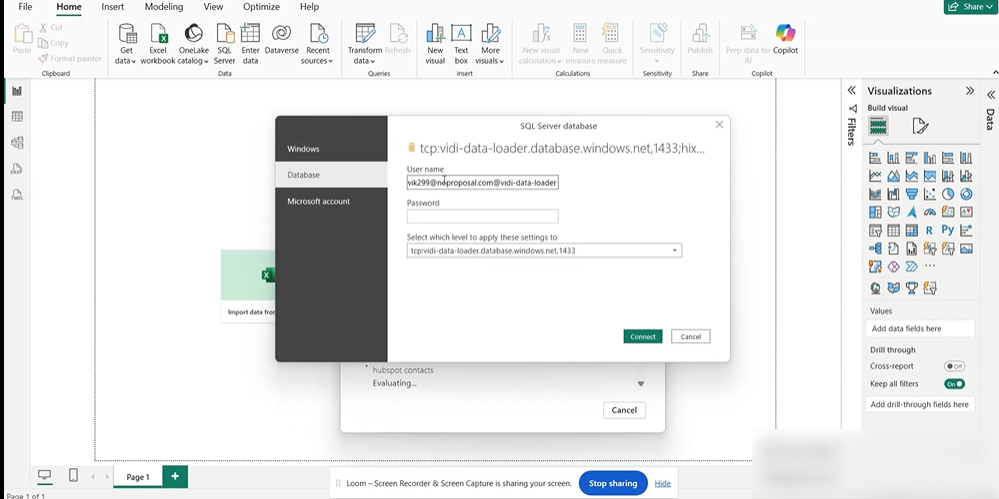Cancel the SQL Server database dialog
Screen dimensions: 999x499
[x=691, y=336]
